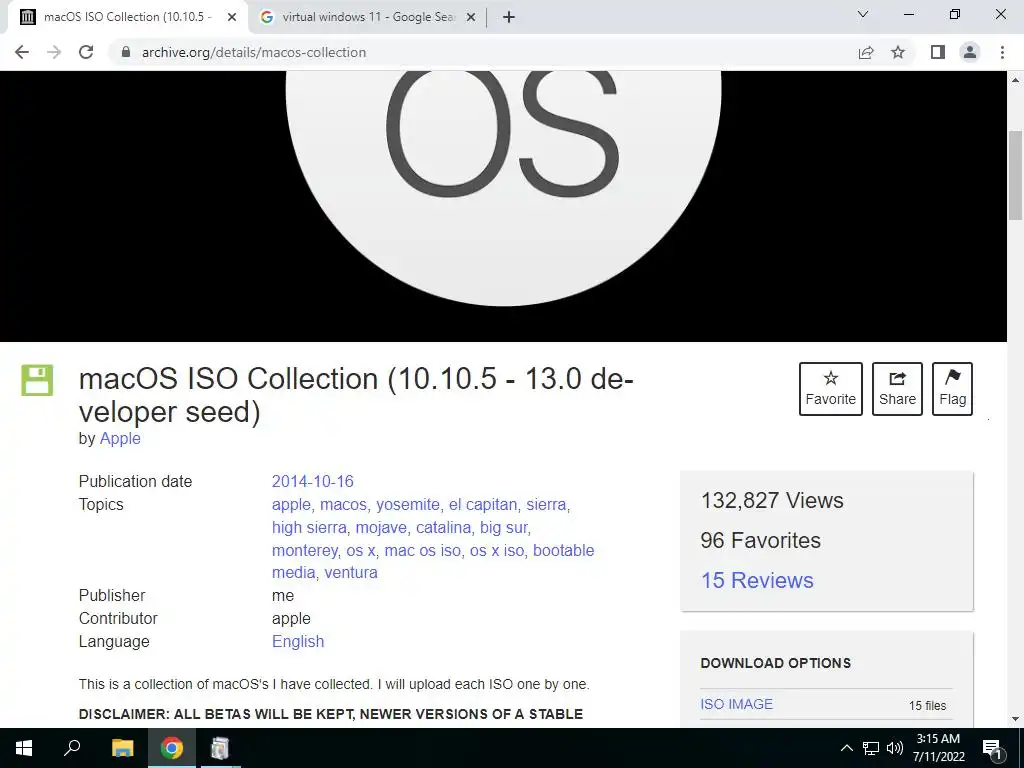Reload the current page
This screenshot has height=768, width=1024.
[86, 52]
